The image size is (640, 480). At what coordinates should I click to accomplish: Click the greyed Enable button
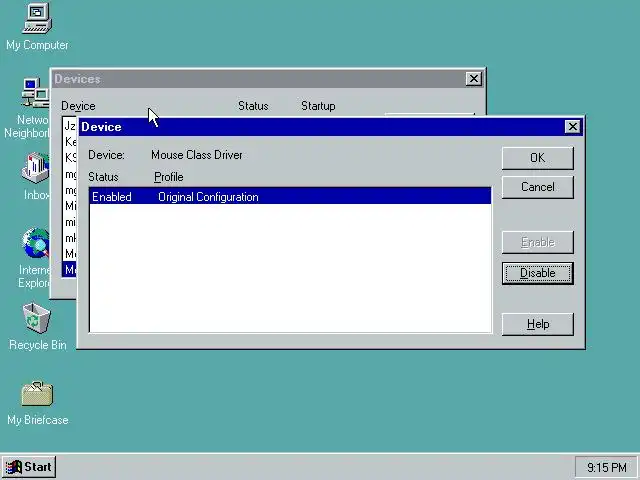(x=538, y=242)
